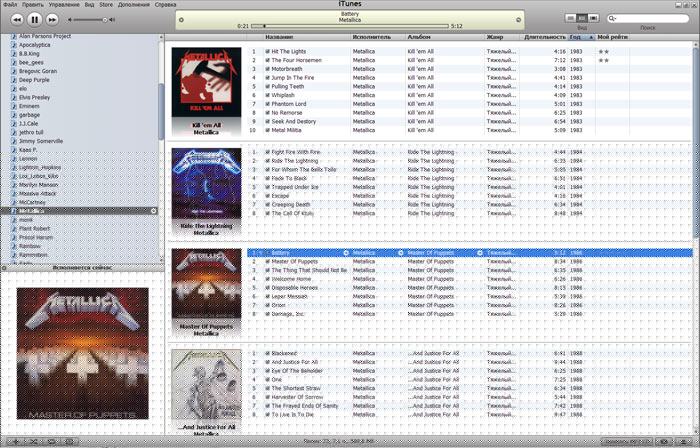Sort by the Длительность column header

(544, 37)
